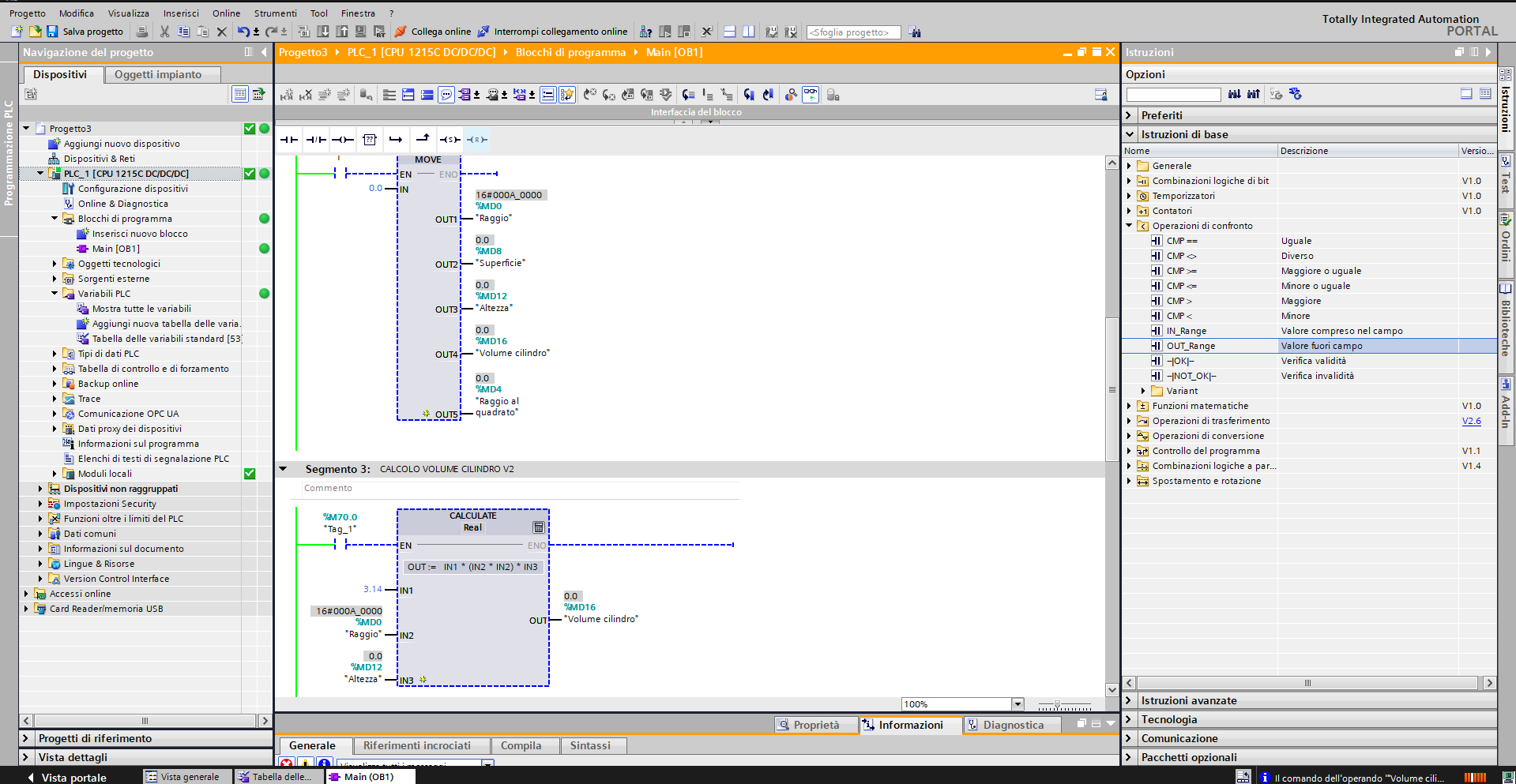Insert a normally closed contact
Viewport: 1516px width, 784px height.
coord(316,140)
